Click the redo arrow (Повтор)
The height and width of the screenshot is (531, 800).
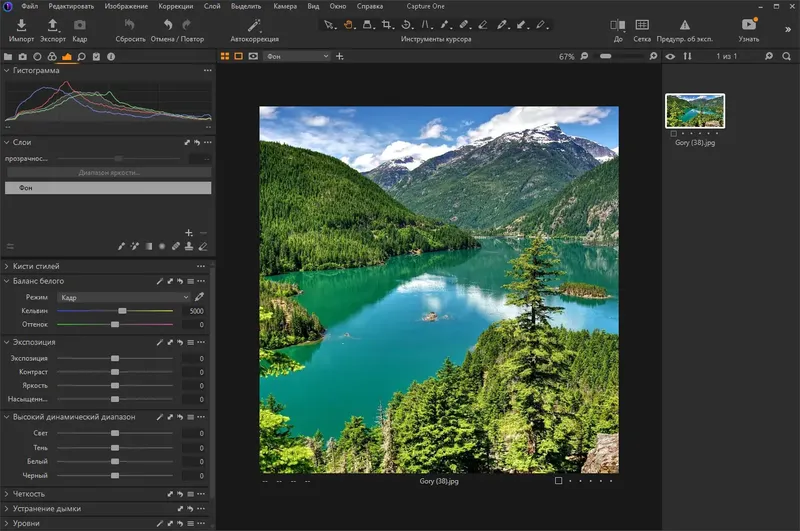187,24
